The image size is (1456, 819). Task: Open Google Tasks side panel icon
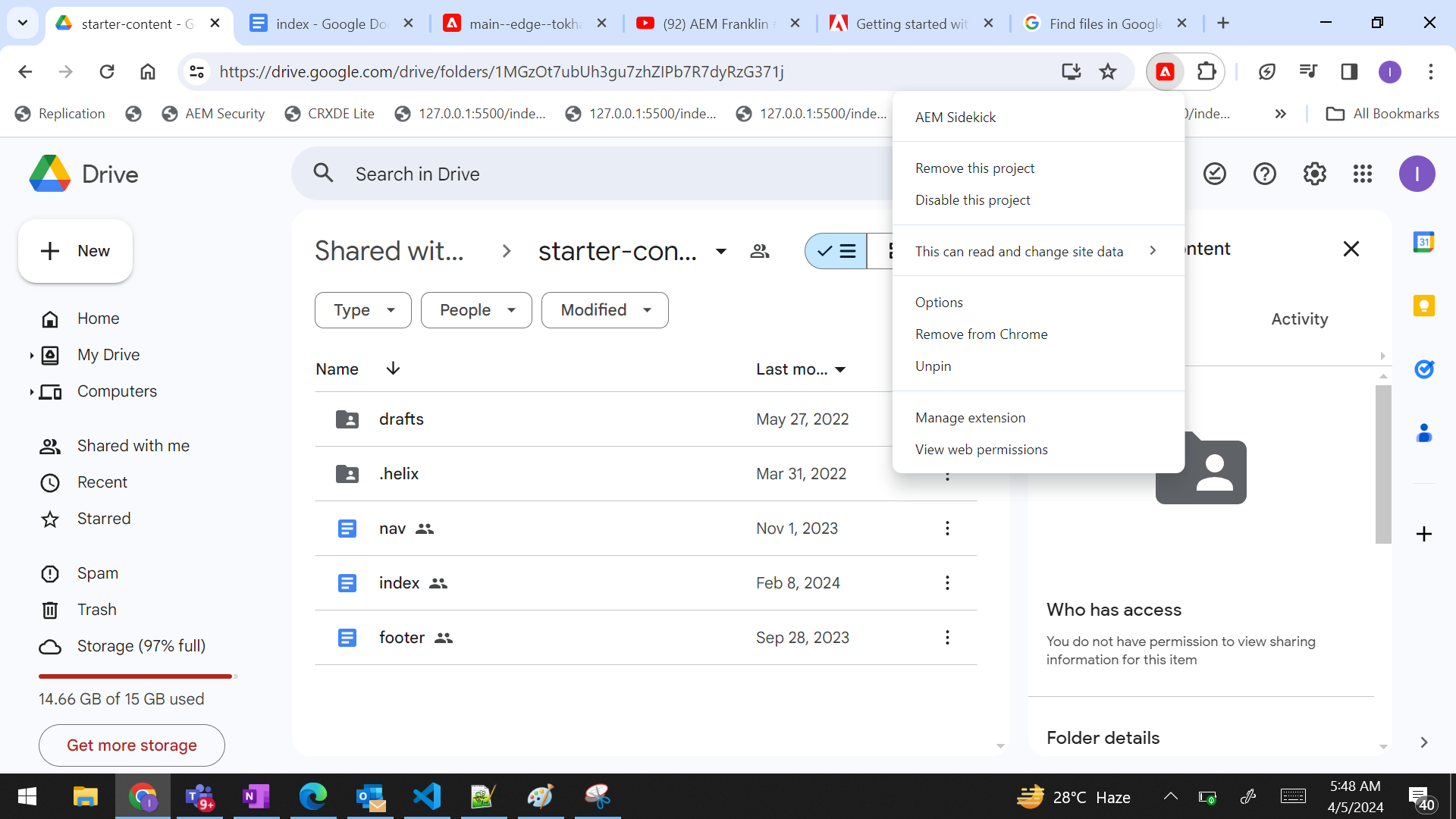tap(1425, 369)
